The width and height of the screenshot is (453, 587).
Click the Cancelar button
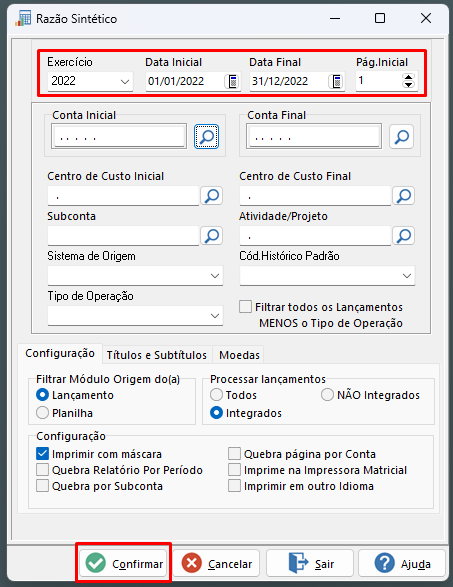(216, 563)
